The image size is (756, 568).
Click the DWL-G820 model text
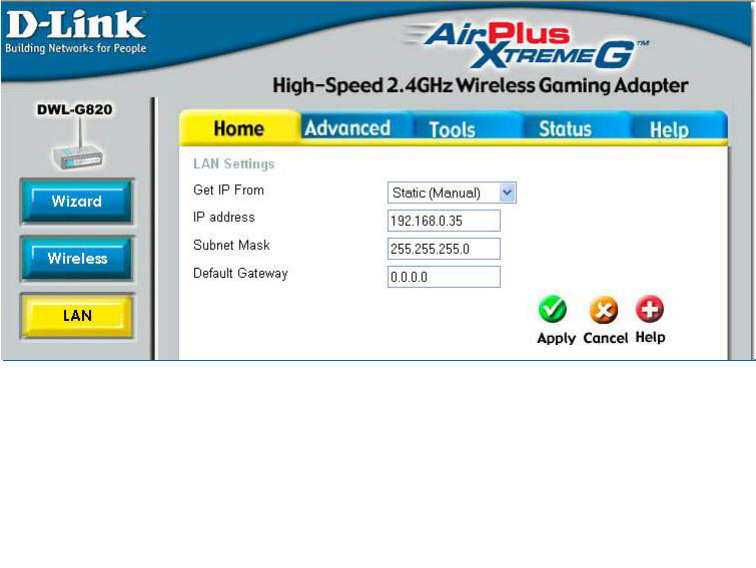tap(75, 109)
